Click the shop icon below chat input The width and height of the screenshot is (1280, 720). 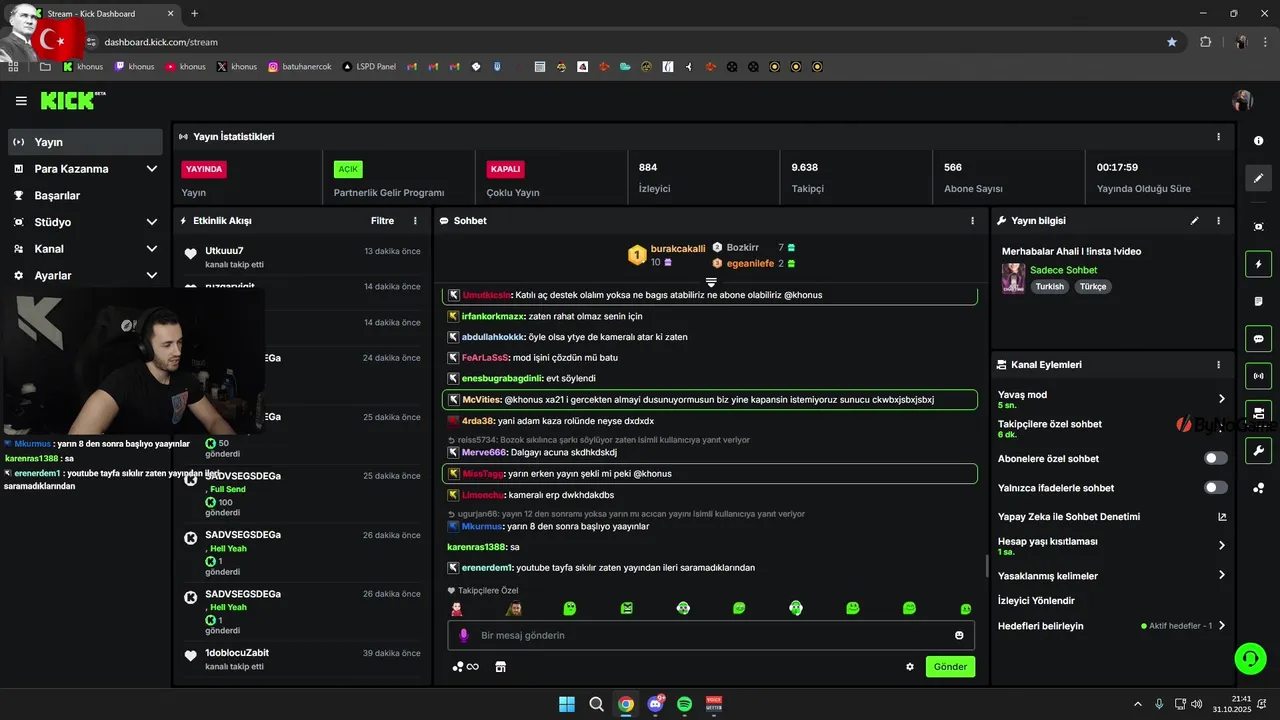pos(501,667)
